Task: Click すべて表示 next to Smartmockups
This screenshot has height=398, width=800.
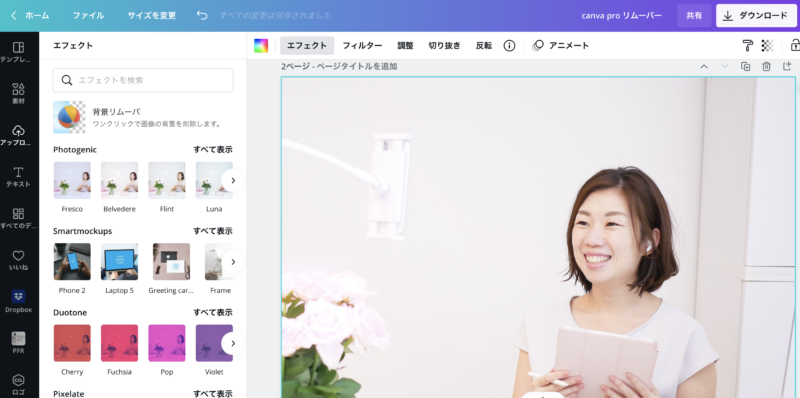Action: tap(213, 231)
